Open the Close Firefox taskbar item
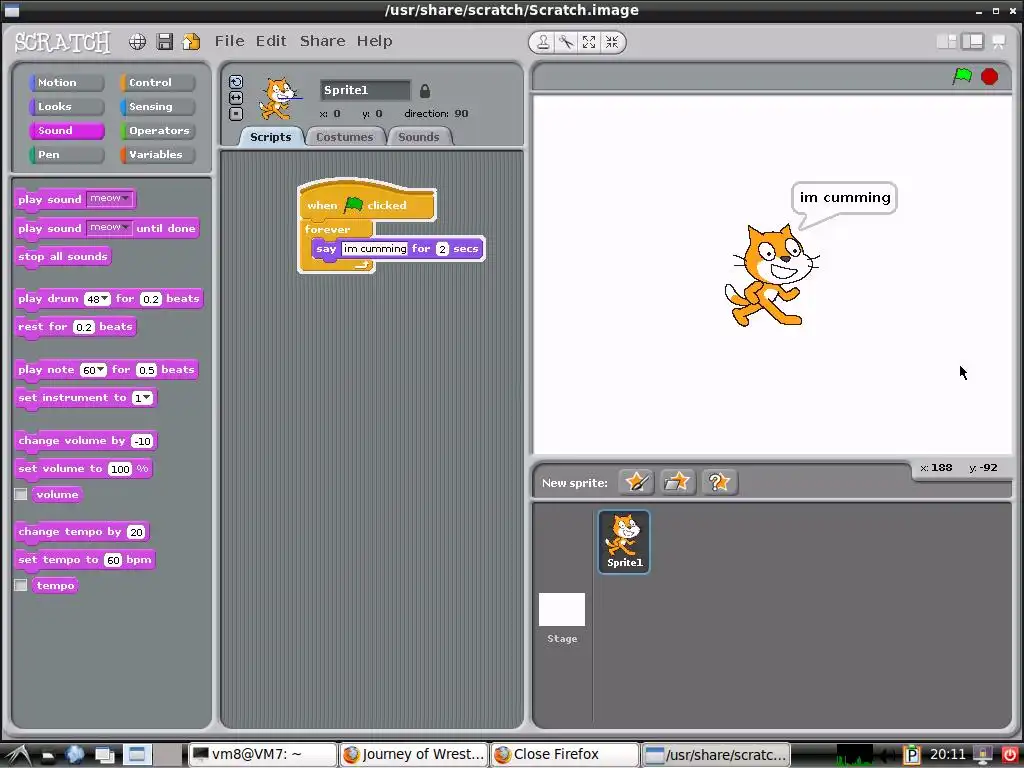Image resolution: width=1024 pixels, height=768 pixels. 566,754
